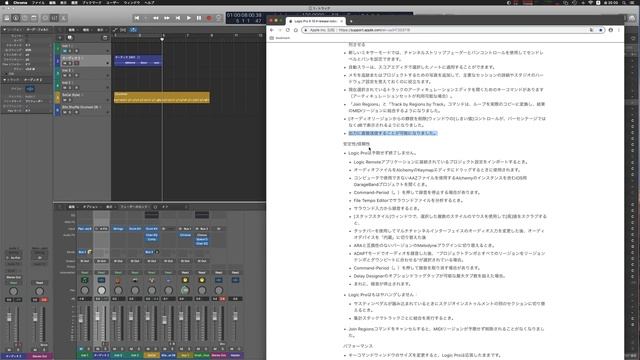Mute the オーディオ 2 track

tap(64, 63)
